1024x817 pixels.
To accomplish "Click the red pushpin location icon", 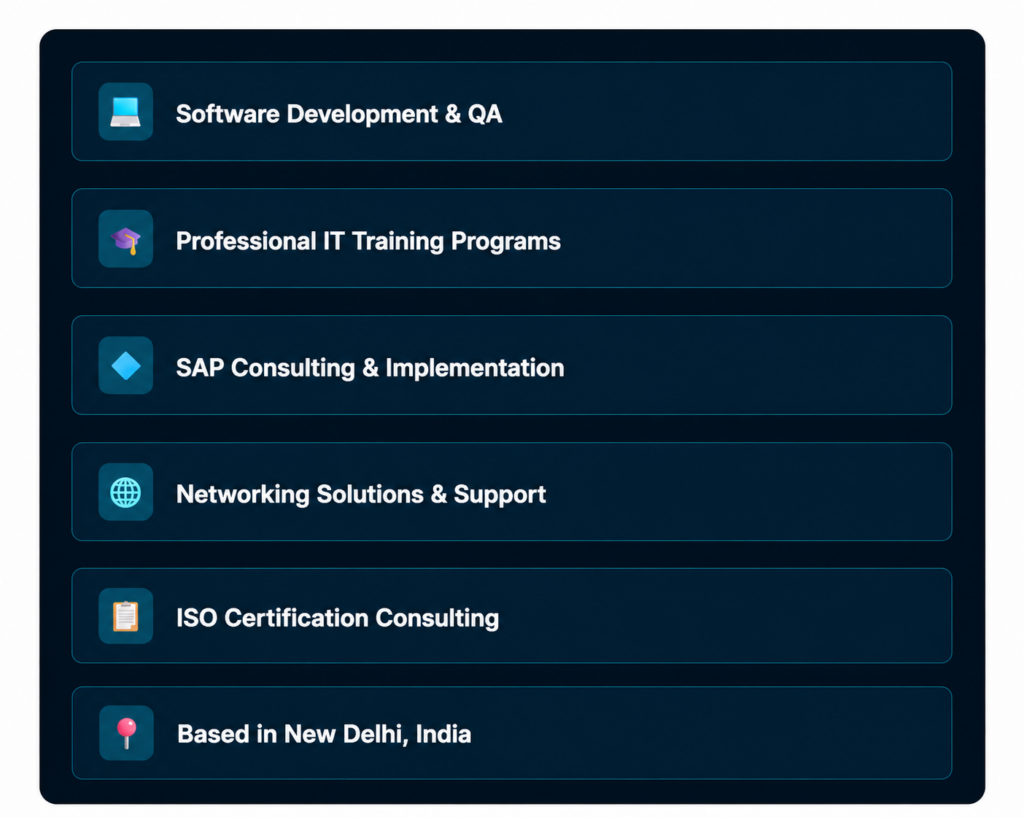I will click(127, 733).
